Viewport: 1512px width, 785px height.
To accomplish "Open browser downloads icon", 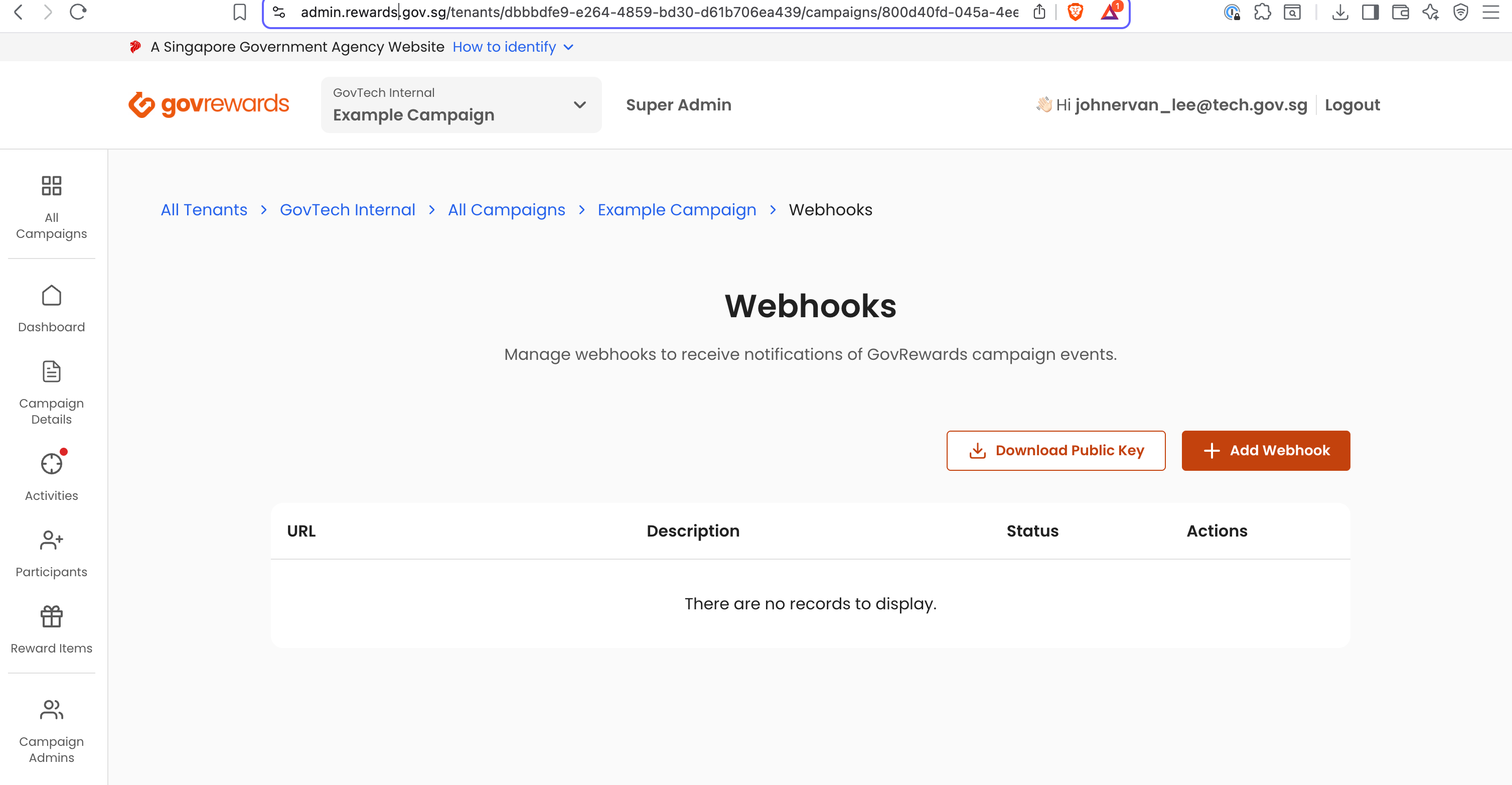I will pos(1340,12).
